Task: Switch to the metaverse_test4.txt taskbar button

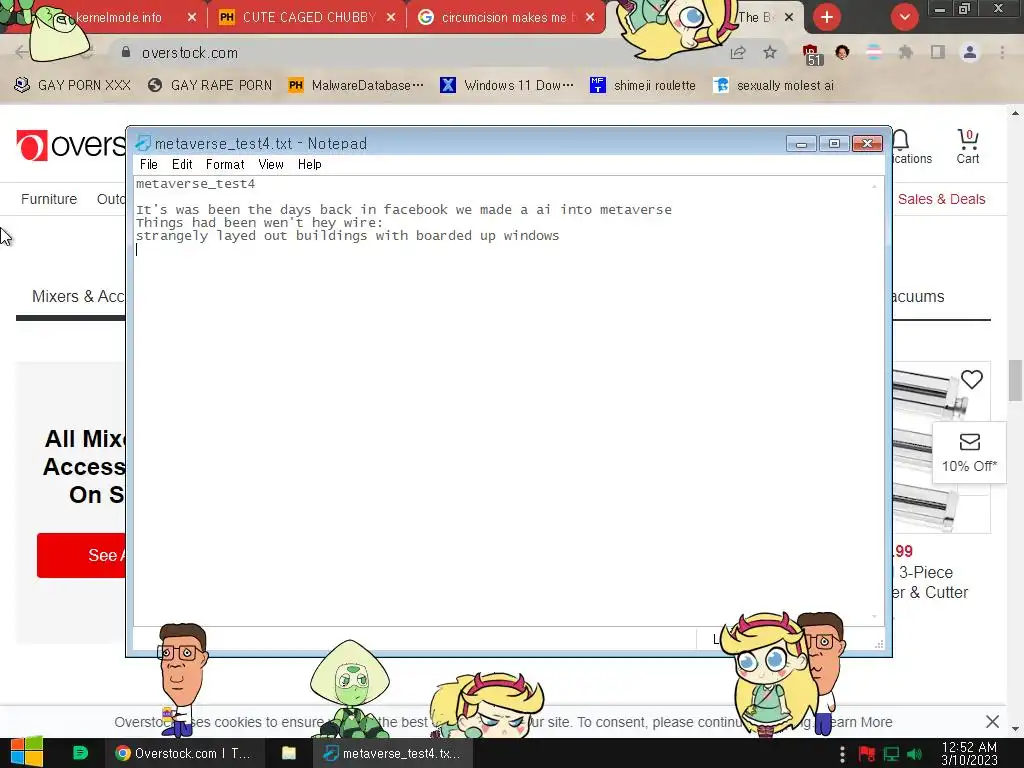Action: (x=392, y=753)
